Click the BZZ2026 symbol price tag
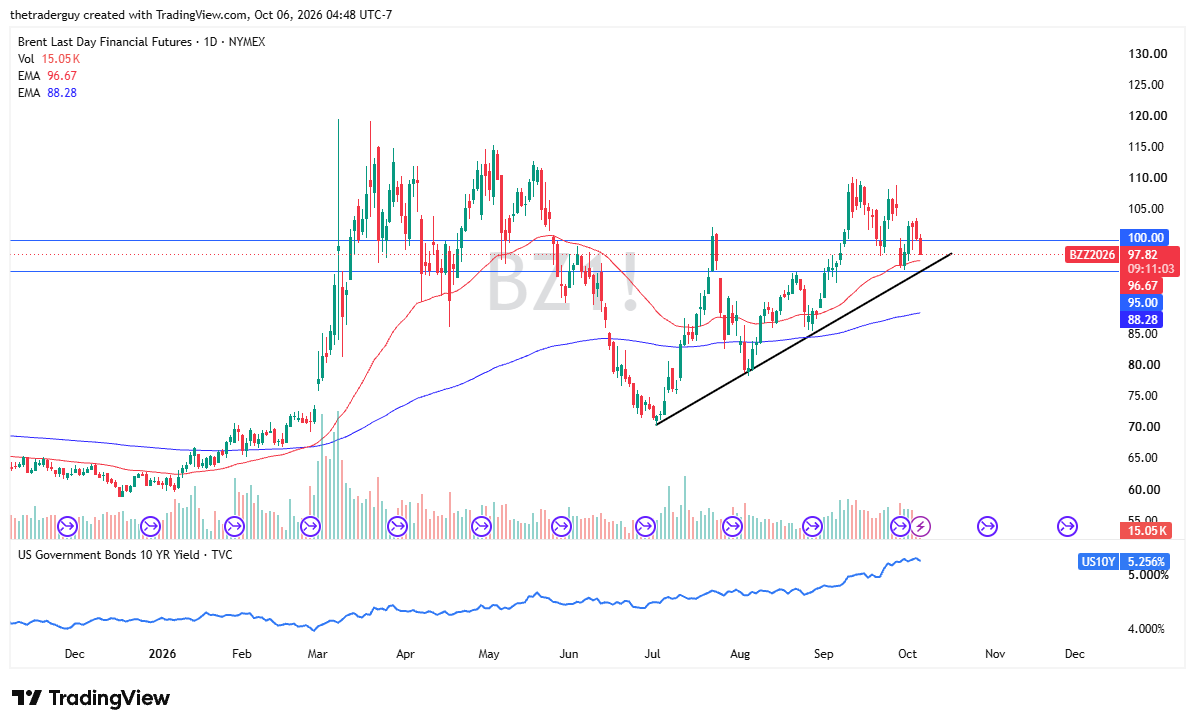1195x728 pixels. pyautogui.click(x=1091, y=255)
